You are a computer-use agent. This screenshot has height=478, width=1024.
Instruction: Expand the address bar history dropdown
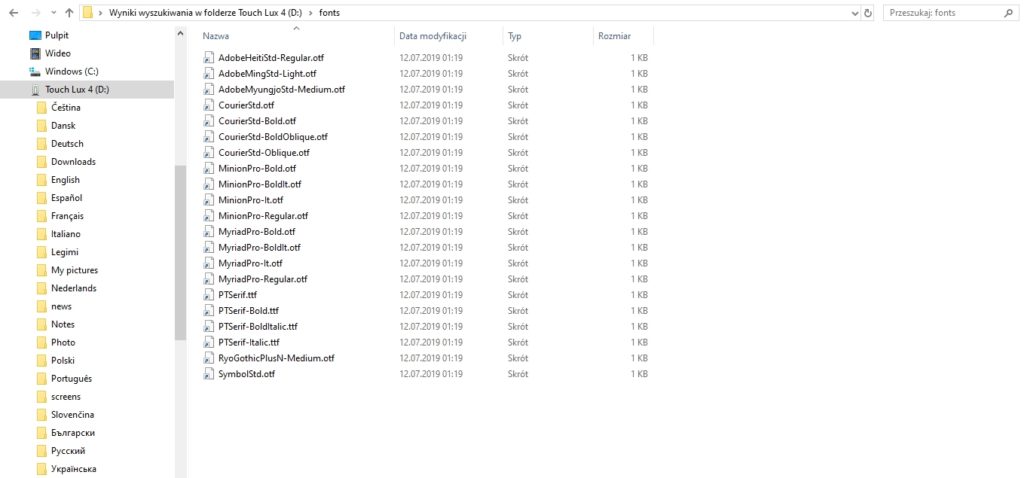pos(854,13)
